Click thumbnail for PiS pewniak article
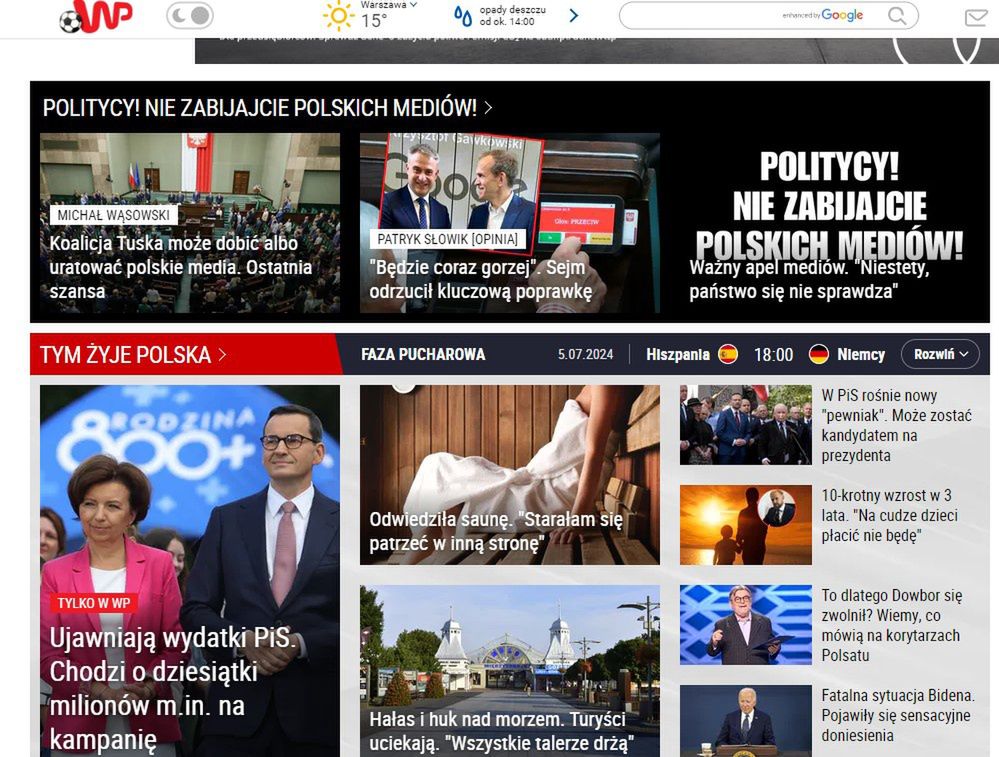The height and width of the screenshot is (757, 999). (x=745, y=424)
